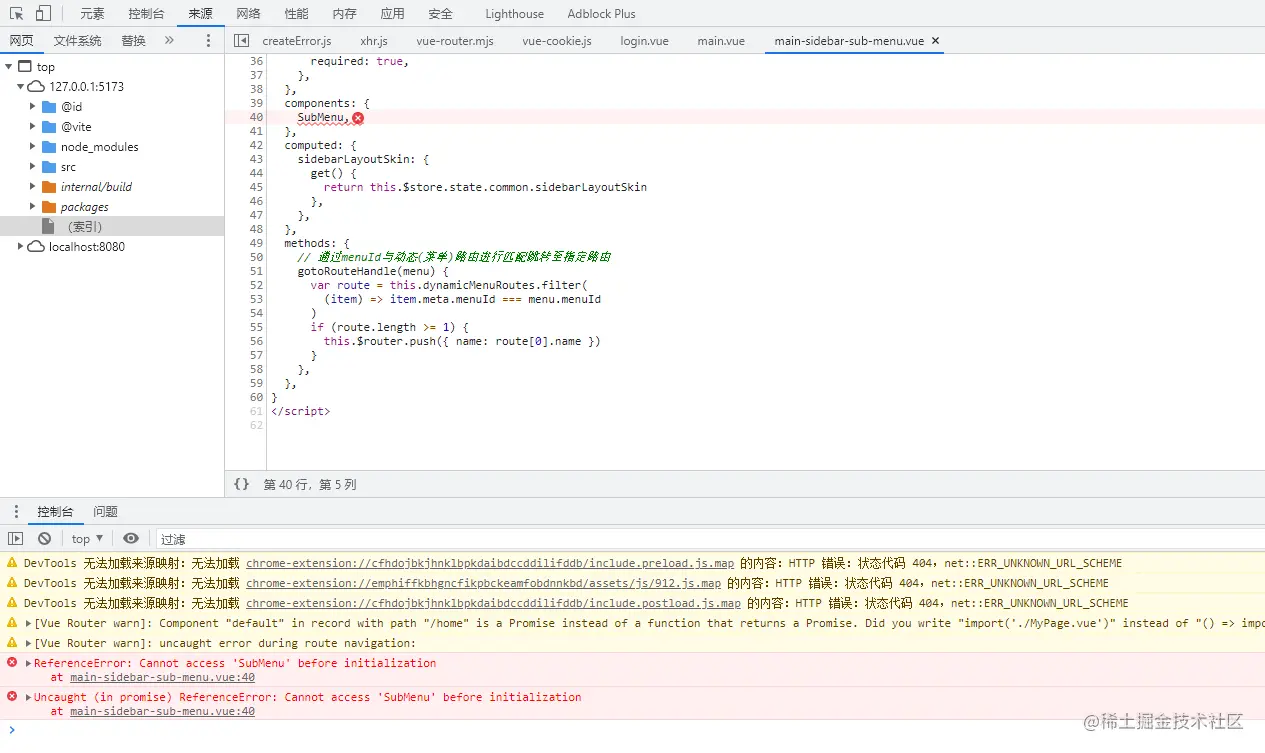Click the pretty print braces icon

tap(241, 484)
